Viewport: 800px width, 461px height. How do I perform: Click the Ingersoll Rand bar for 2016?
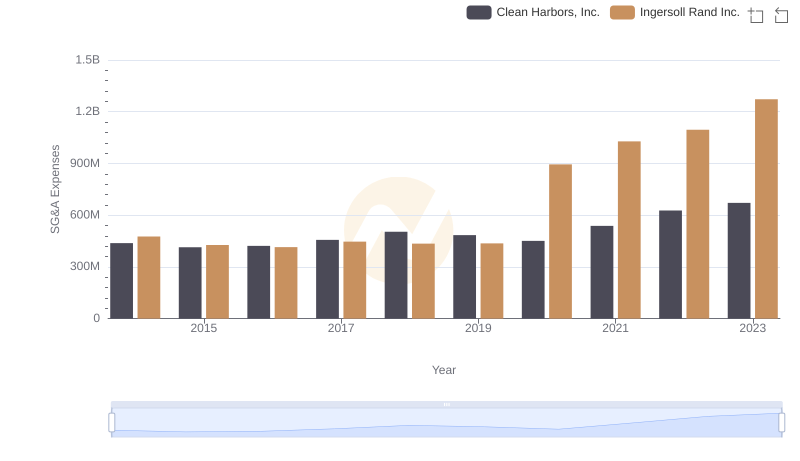point(286,283)
